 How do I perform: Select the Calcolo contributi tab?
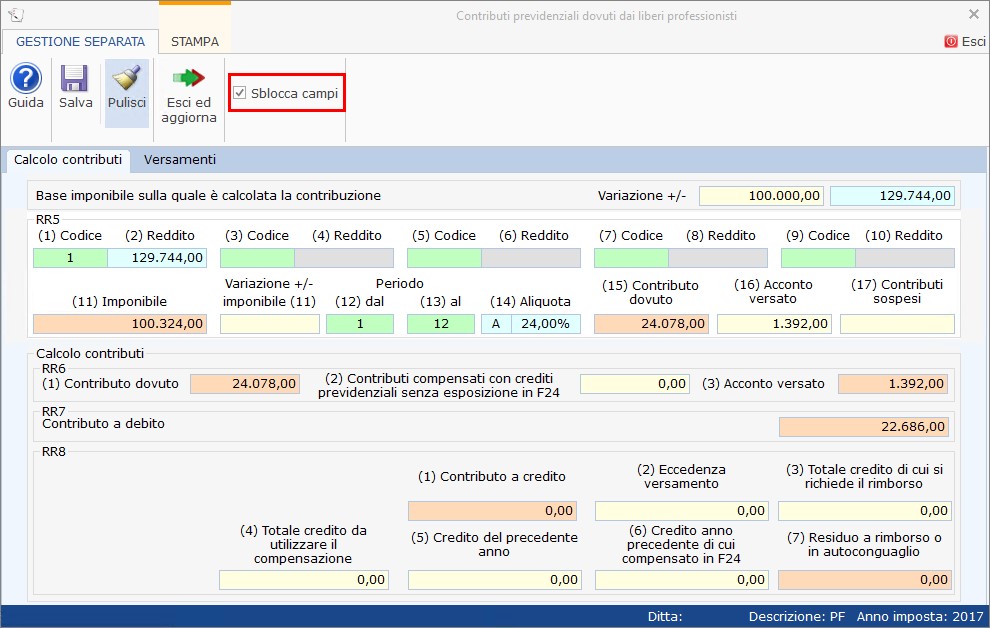pyautogui.click(x=68, y=160)
